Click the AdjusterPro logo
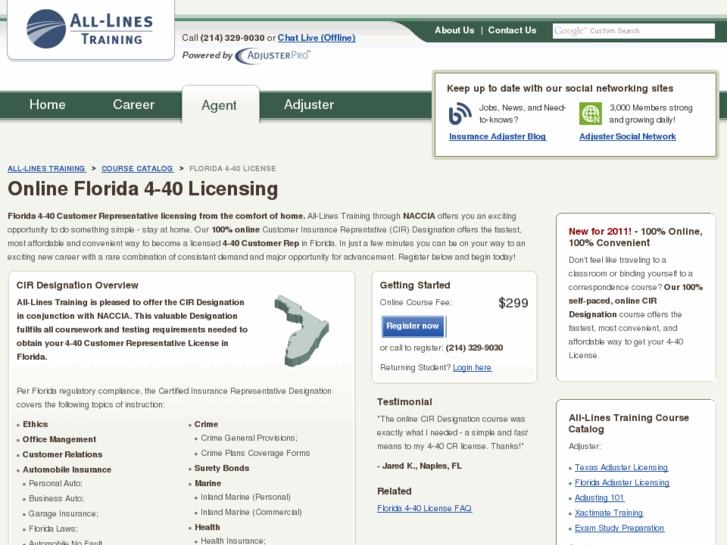This screenshot has height=545, width=727. click(x=273, y=56)
